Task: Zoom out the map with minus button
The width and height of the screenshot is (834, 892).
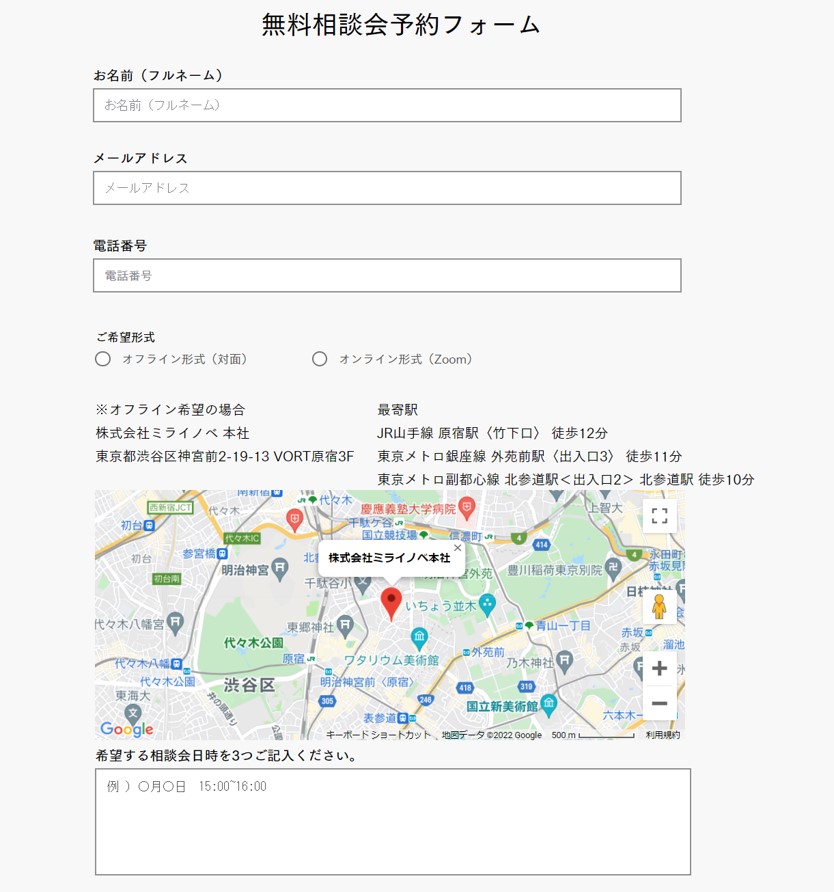Action: tap(659, 703)
